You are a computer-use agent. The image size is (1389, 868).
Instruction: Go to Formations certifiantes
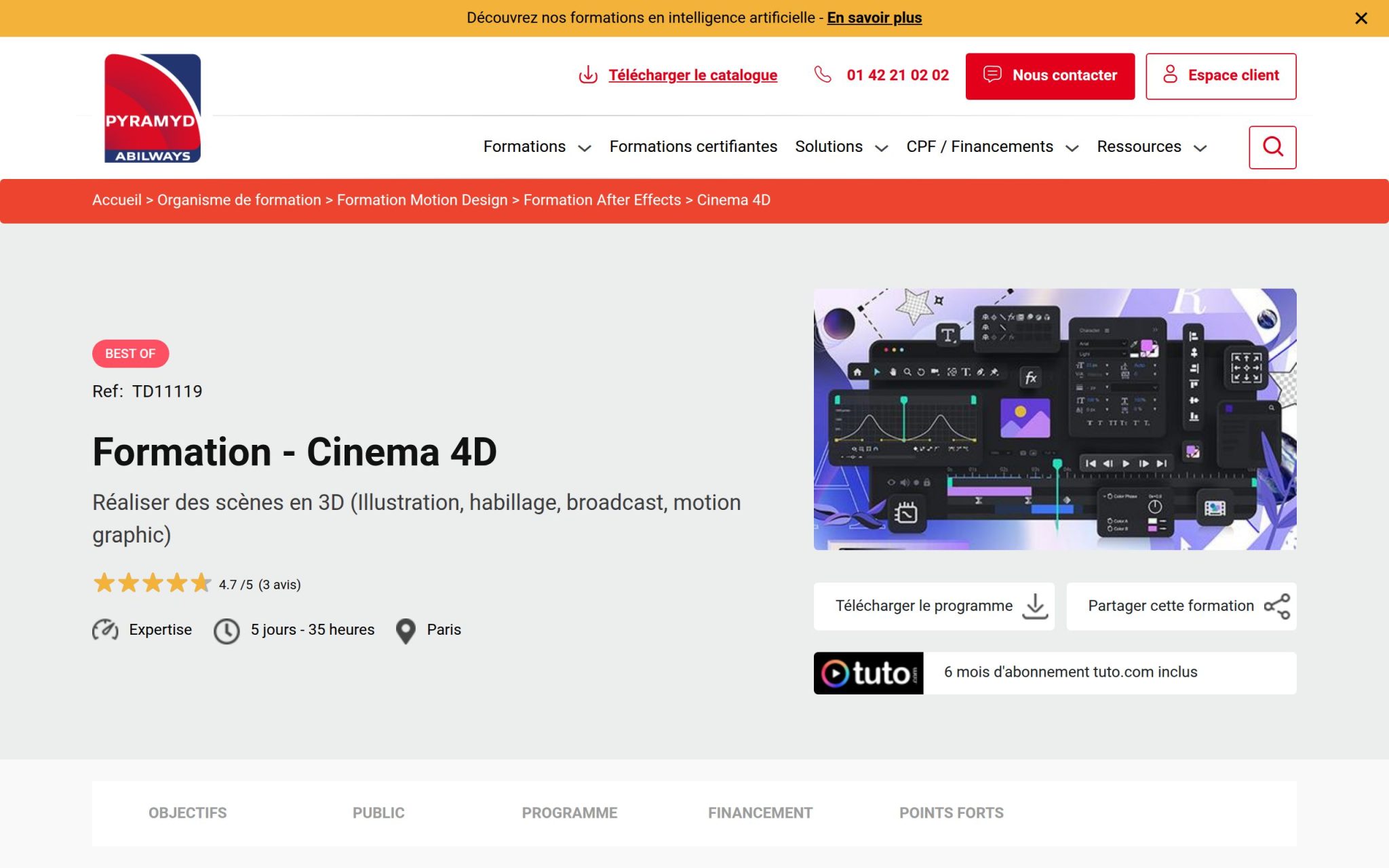[x=693, y=146]
